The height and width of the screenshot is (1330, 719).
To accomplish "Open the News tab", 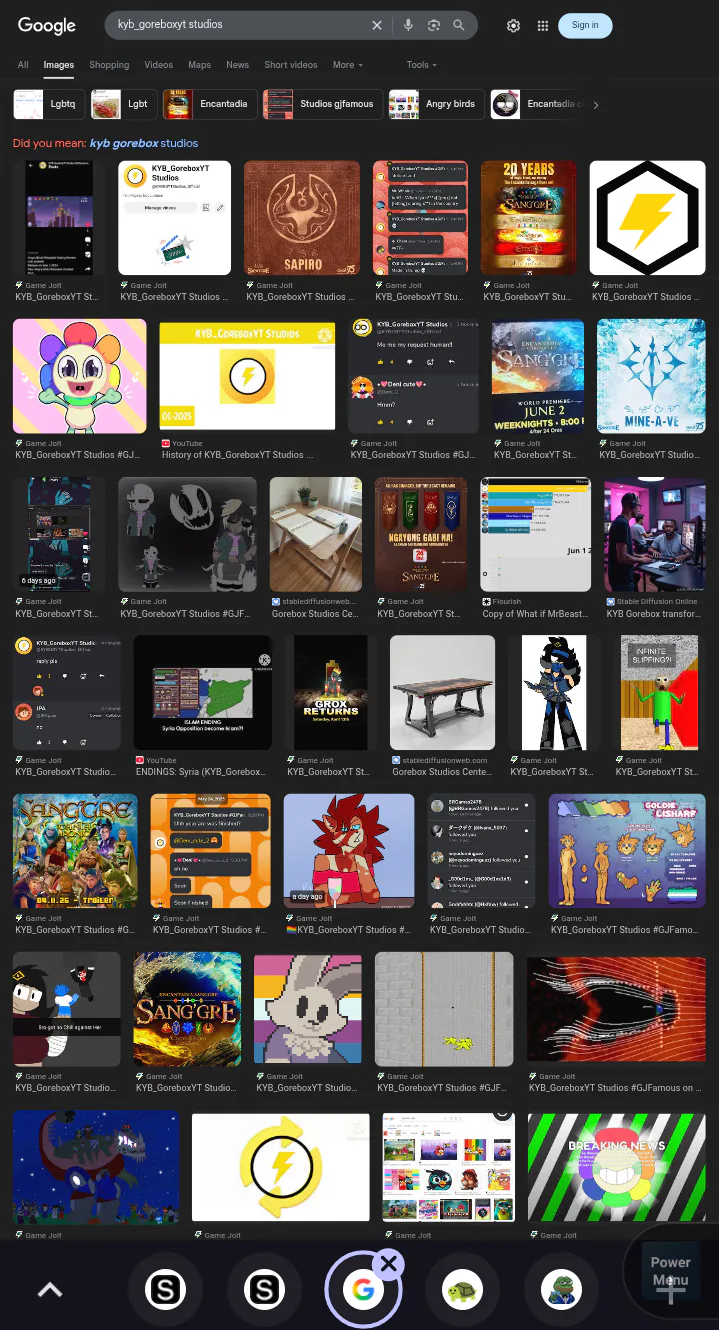I will pos(237,65).
